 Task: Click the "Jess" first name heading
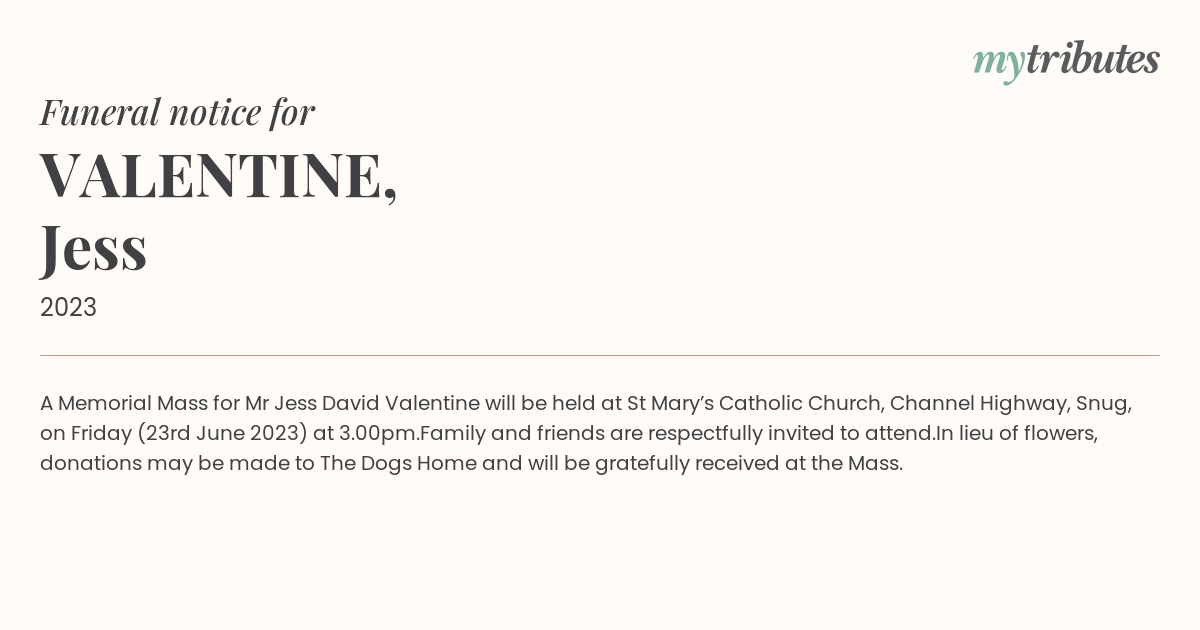pyautogui.click(x=94, y=248)
